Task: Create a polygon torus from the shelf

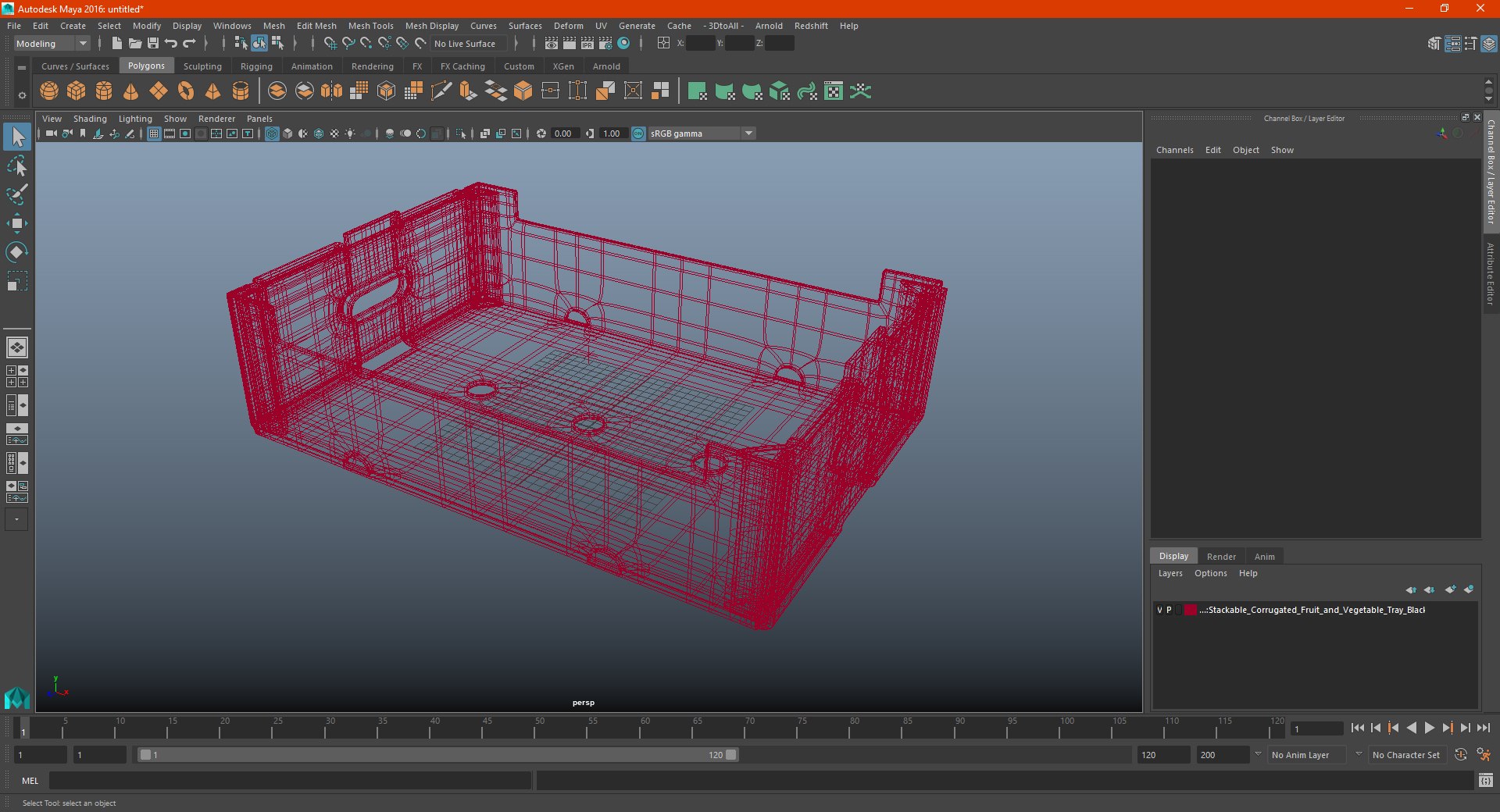Action: point(186,91)
